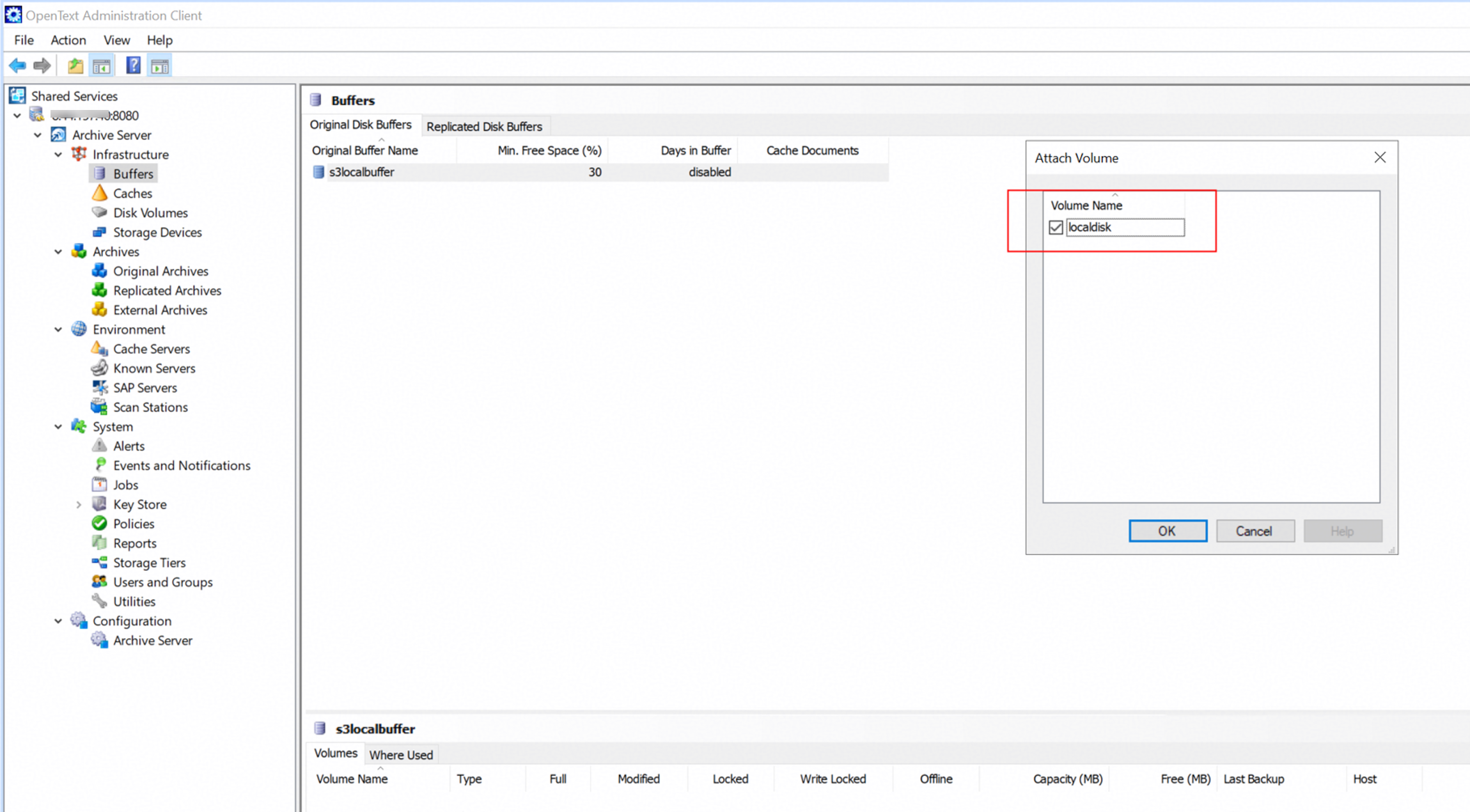Screen dimensions: 1470x812
Task: Collapse the Archive Server tree node
Action: click(38, 135)
